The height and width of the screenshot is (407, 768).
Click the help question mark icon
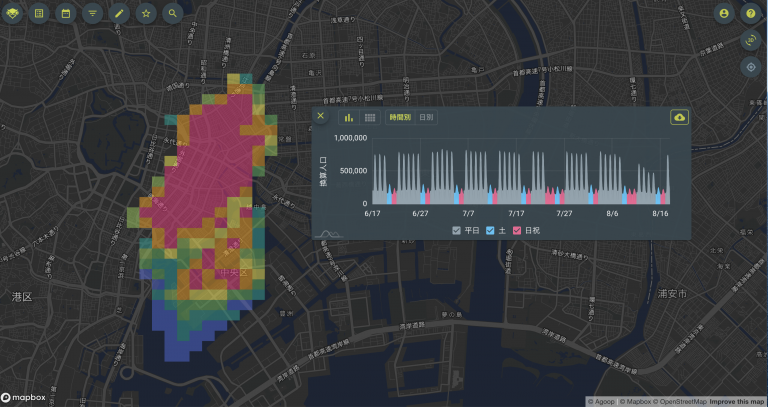point(751,14)
